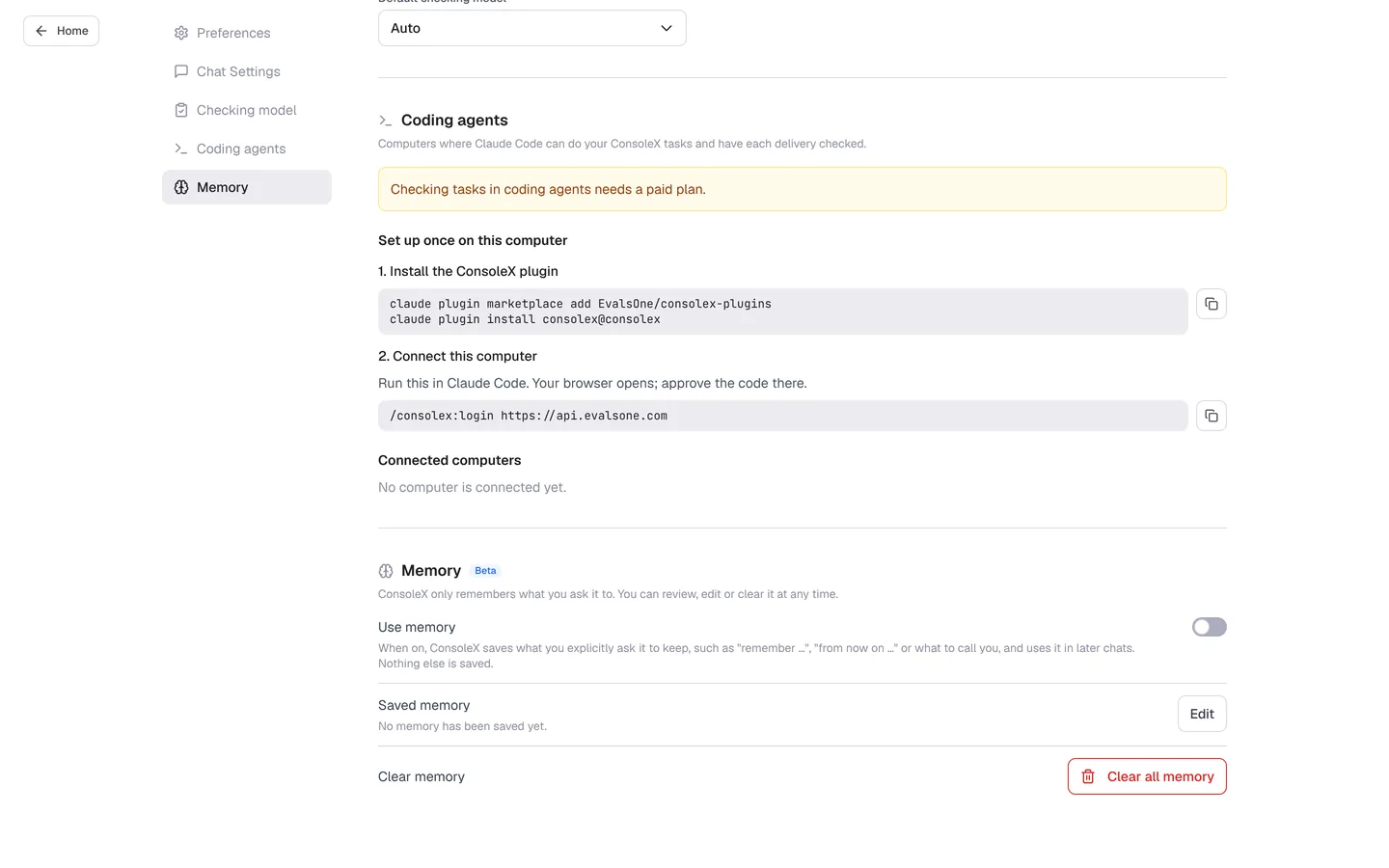Click the 'Connected computers' heading
Screen dimensions: 1389x868
pyautogui.click(x=449, y=460)
